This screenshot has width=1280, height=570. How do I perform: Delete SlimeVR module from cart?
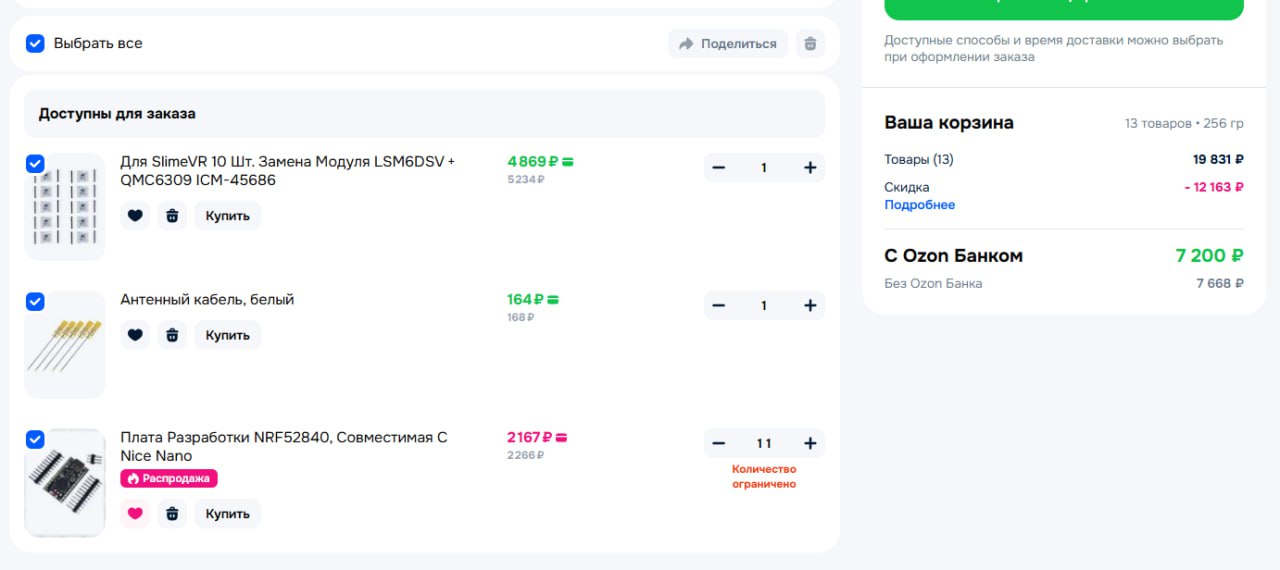pos(172,216)
